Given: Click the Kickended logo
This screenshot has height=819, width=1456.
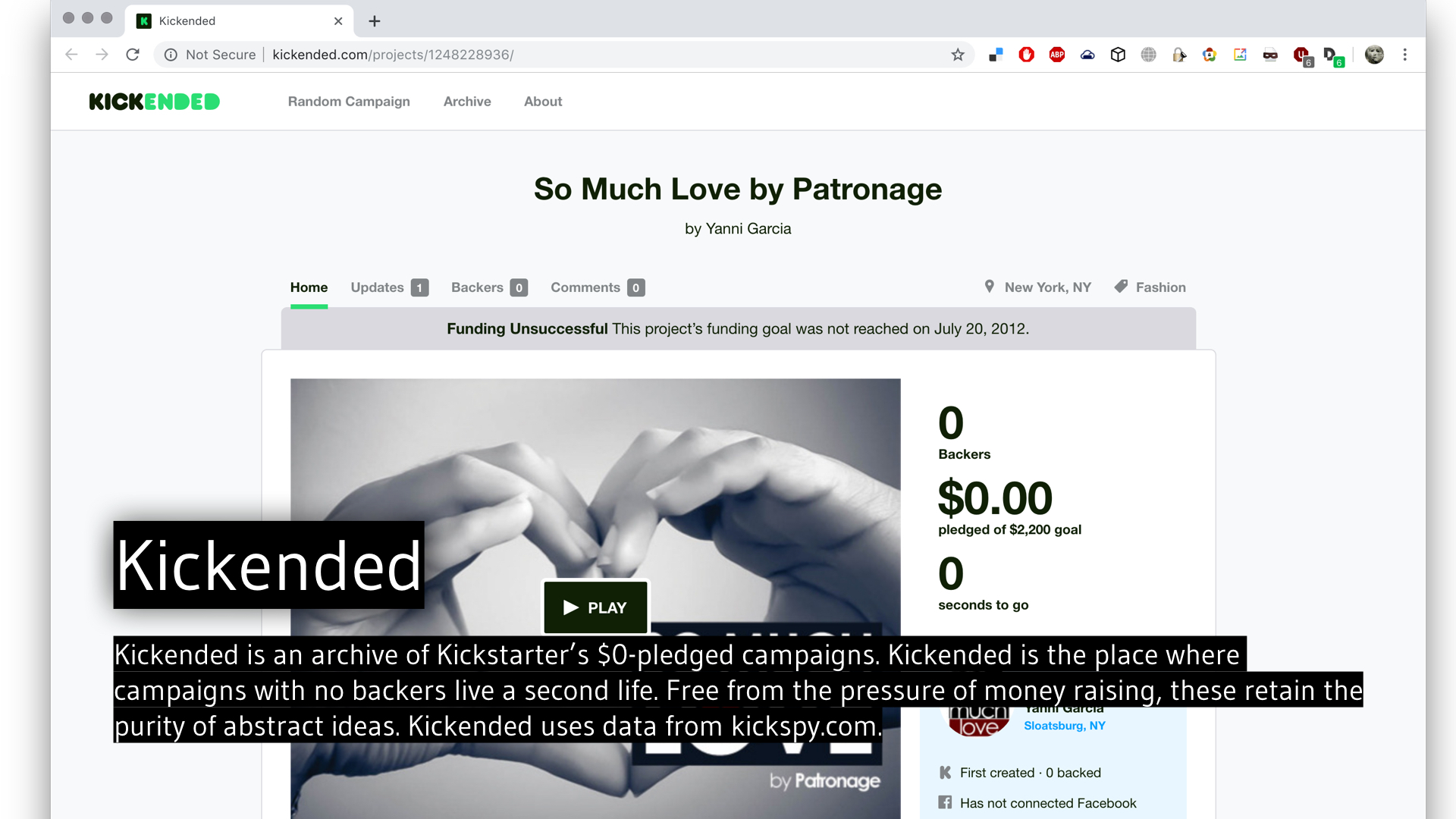Looking at the screenshot, I should pyautogui.click(x=154, y=102).
